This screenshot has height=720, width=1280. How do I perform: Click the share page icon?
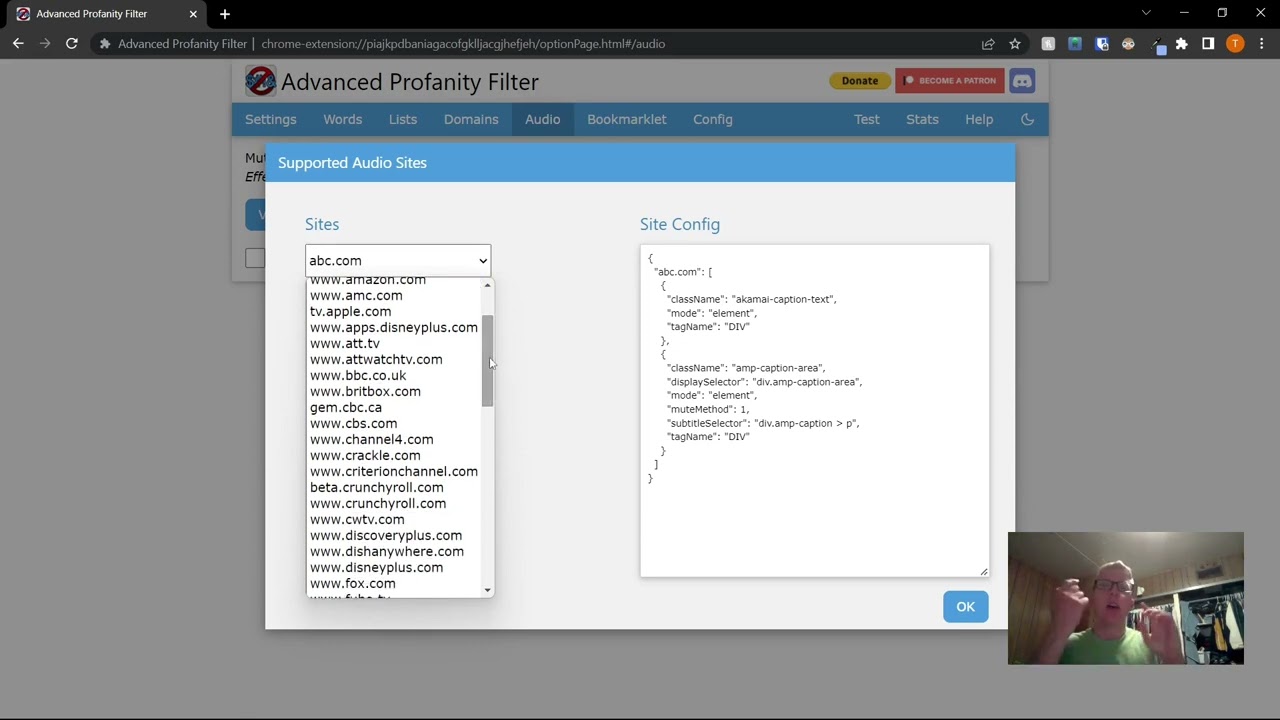point(988,44)
